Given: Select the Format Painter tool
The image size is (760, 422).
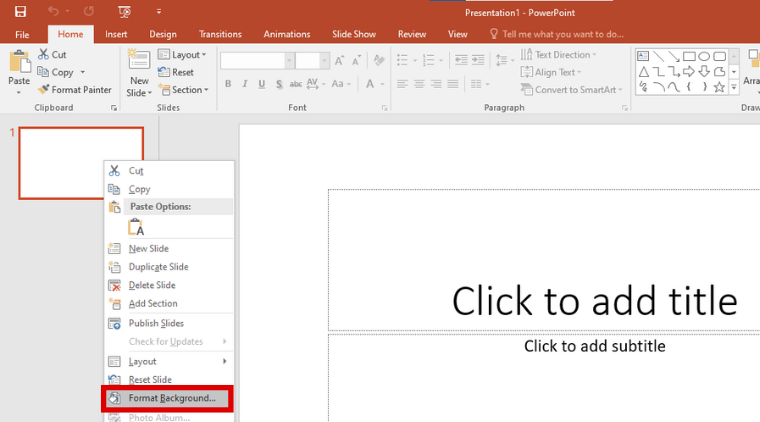Looking at the screenshot, I should coord(75,90).
